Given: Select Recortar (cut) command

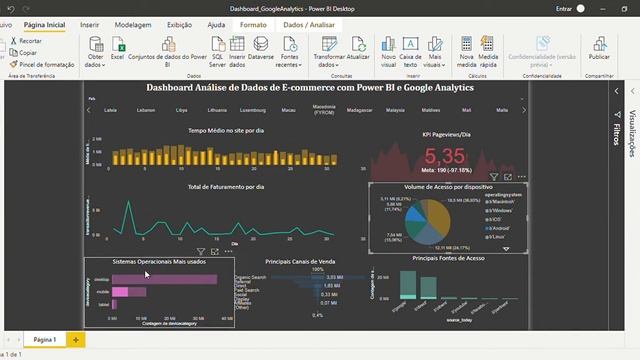Looking at the screenshot, I should pos(26,41).
